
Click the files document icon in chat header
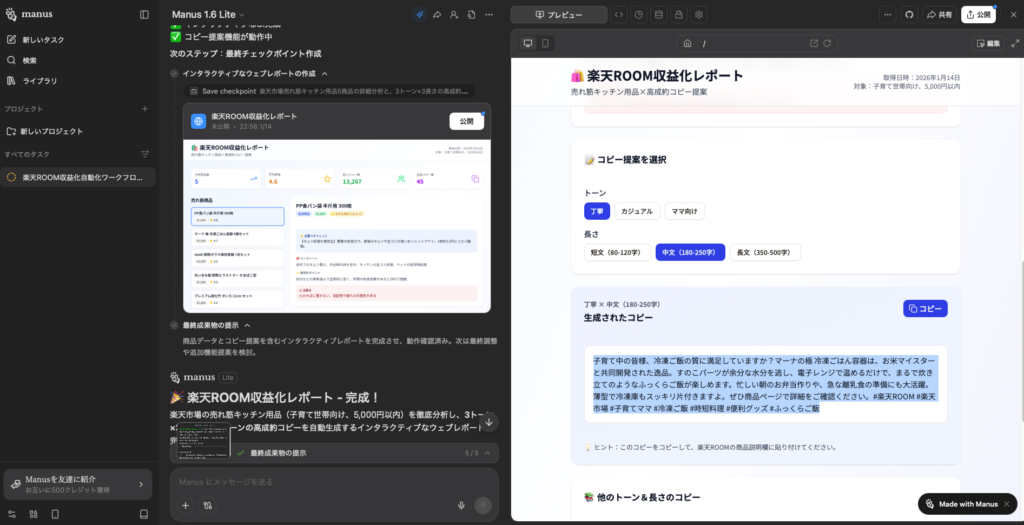(x=471, y=14)
